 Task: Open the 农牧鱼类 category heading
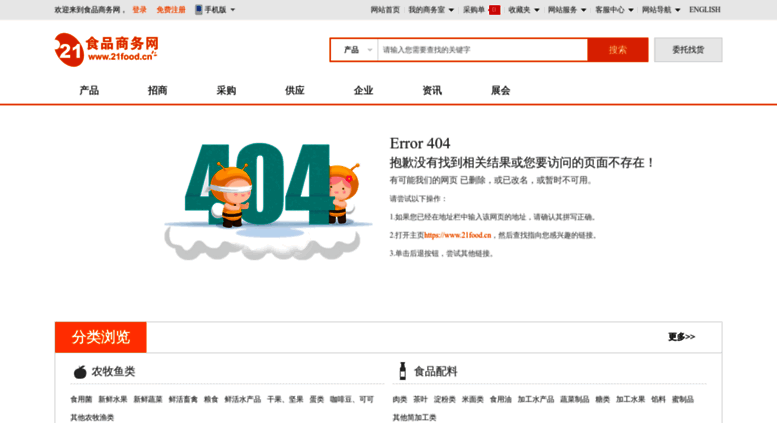pos(113,371)
